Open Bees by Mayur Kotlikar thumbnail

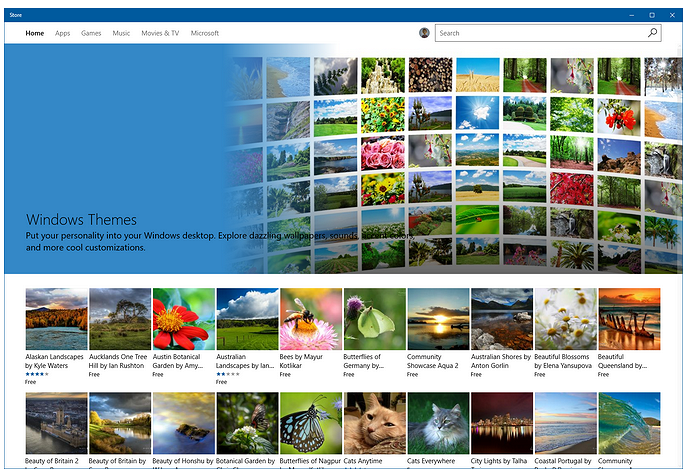pos(311,319)
